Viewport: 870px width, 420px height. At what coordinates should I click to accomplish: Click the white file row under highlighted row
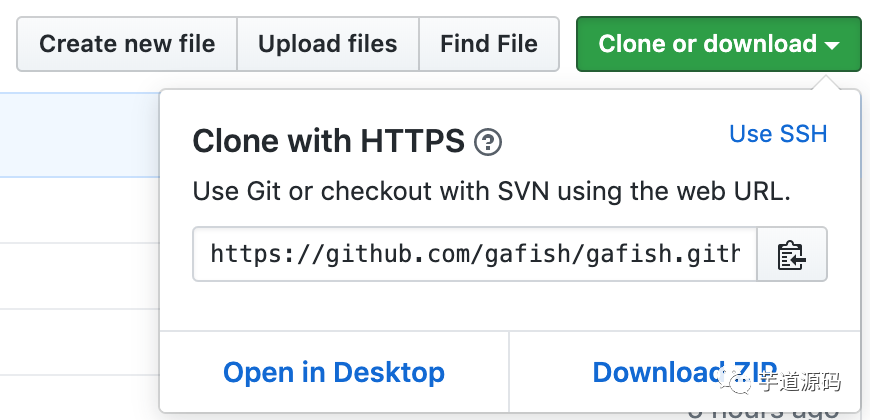click(78, 210)
